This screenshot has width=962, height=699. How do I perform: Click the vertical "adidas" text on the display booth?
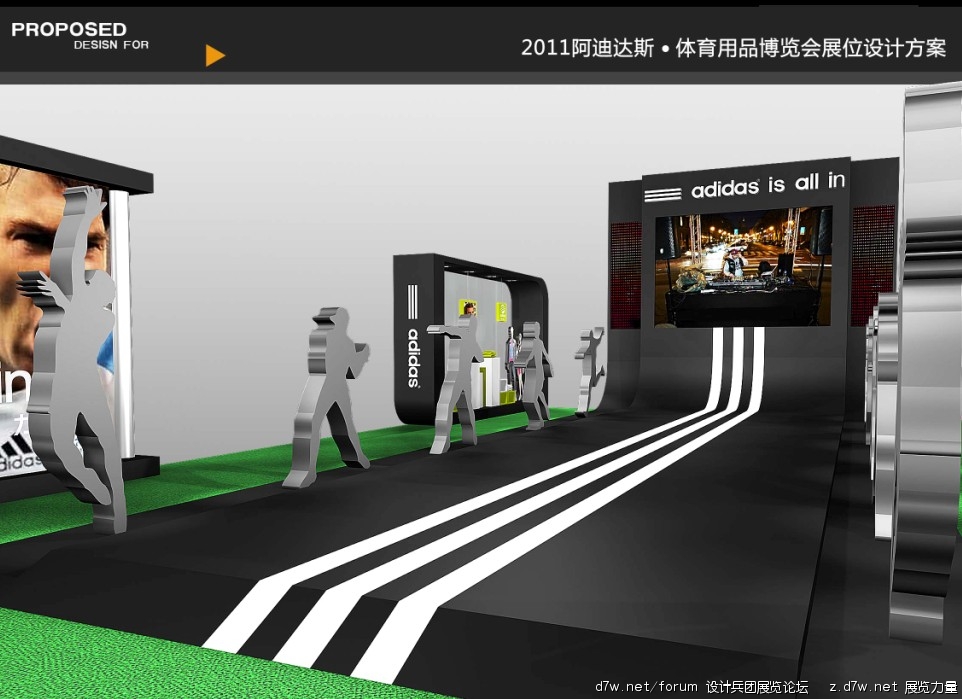[414, 358]
